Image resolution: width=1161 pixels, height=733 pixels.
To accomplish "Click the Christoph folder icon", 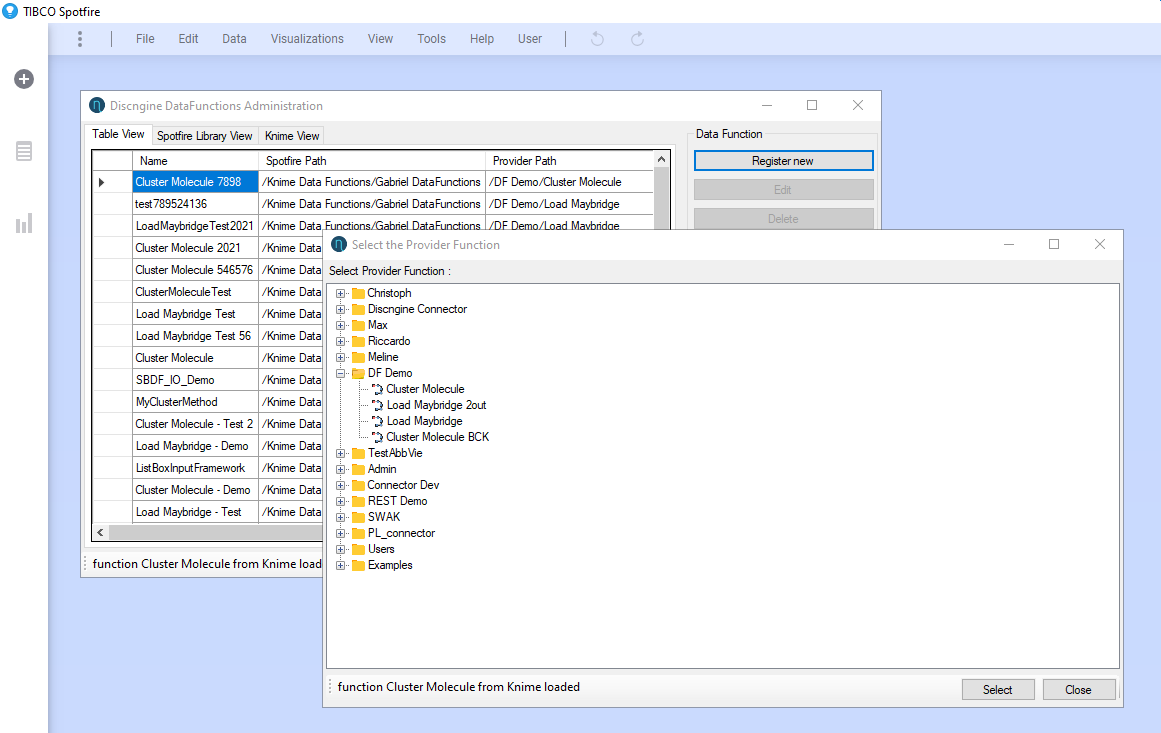I will click(x=358, y=293).
